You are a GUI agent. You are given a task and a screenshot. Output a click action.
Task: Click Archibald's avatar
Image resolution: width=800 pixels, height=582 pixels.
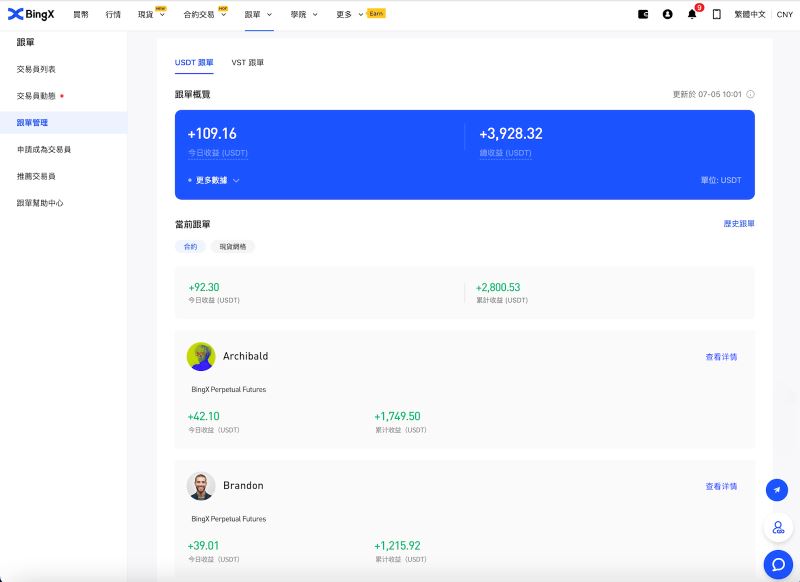pos(201,356)
